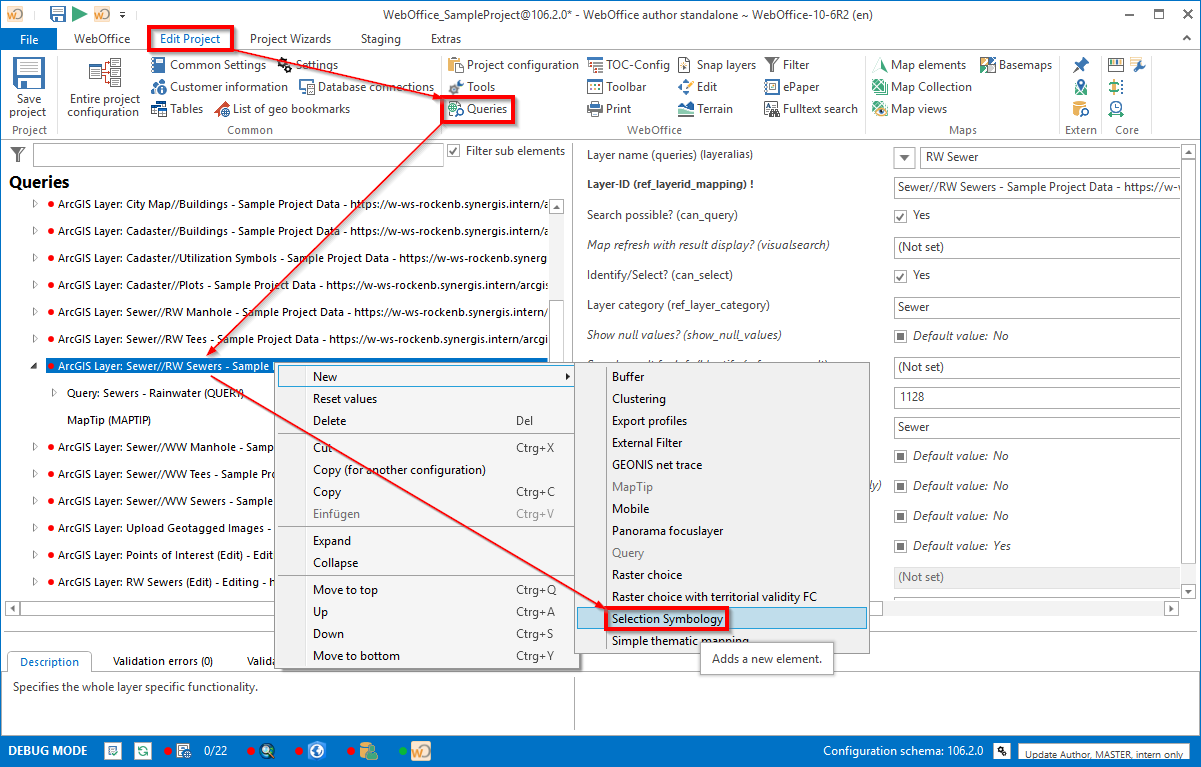Uncheck the Identify/Select (can_select) checkbox
Image resolution: width=1201 pixels, height=767 pixels.
pos(900,276)
